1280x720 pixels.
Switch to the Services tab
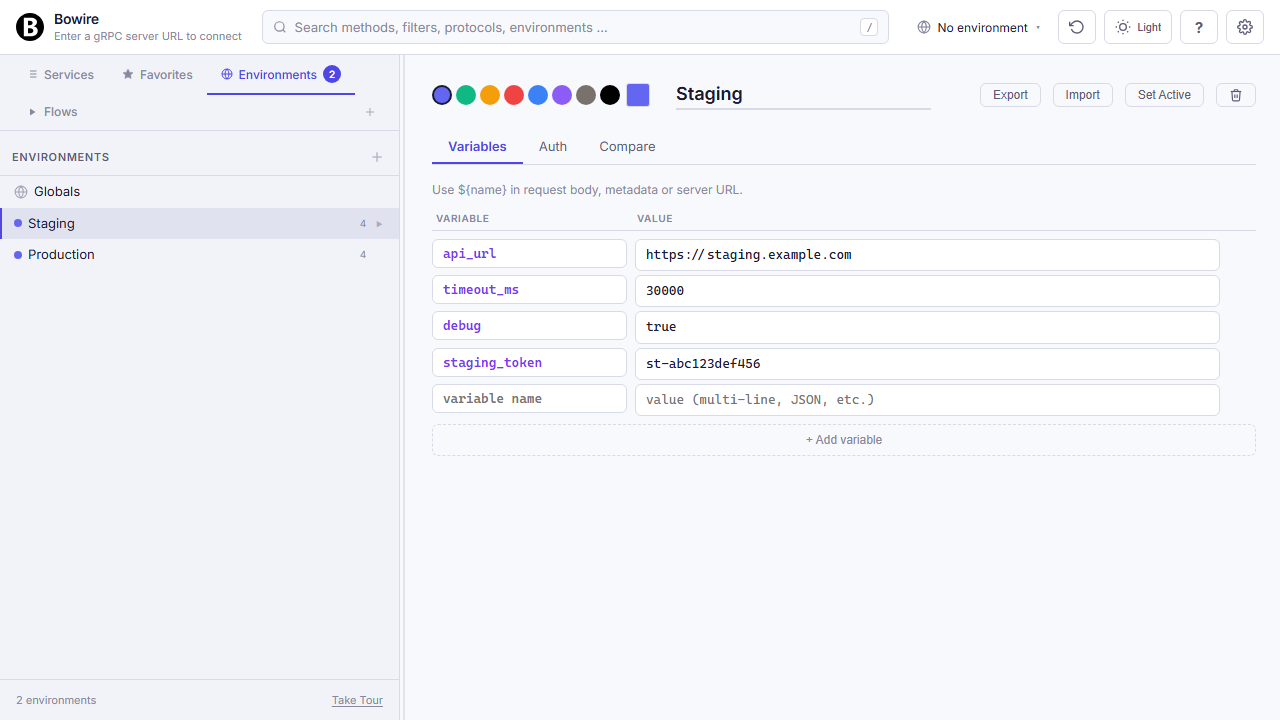coord(61,75)
